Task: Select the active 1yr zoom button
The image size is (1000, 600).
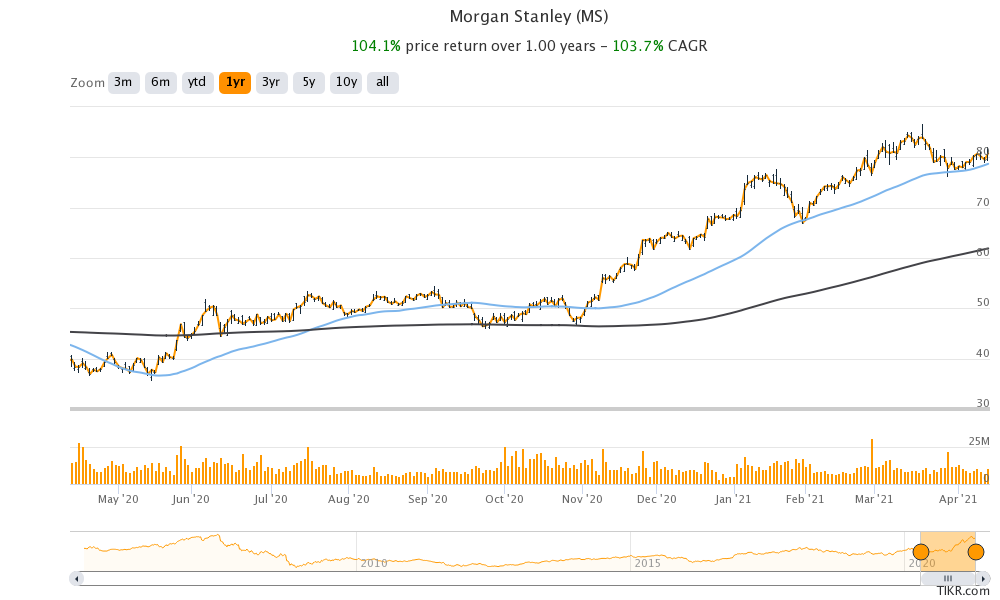Action: point(235,82)
